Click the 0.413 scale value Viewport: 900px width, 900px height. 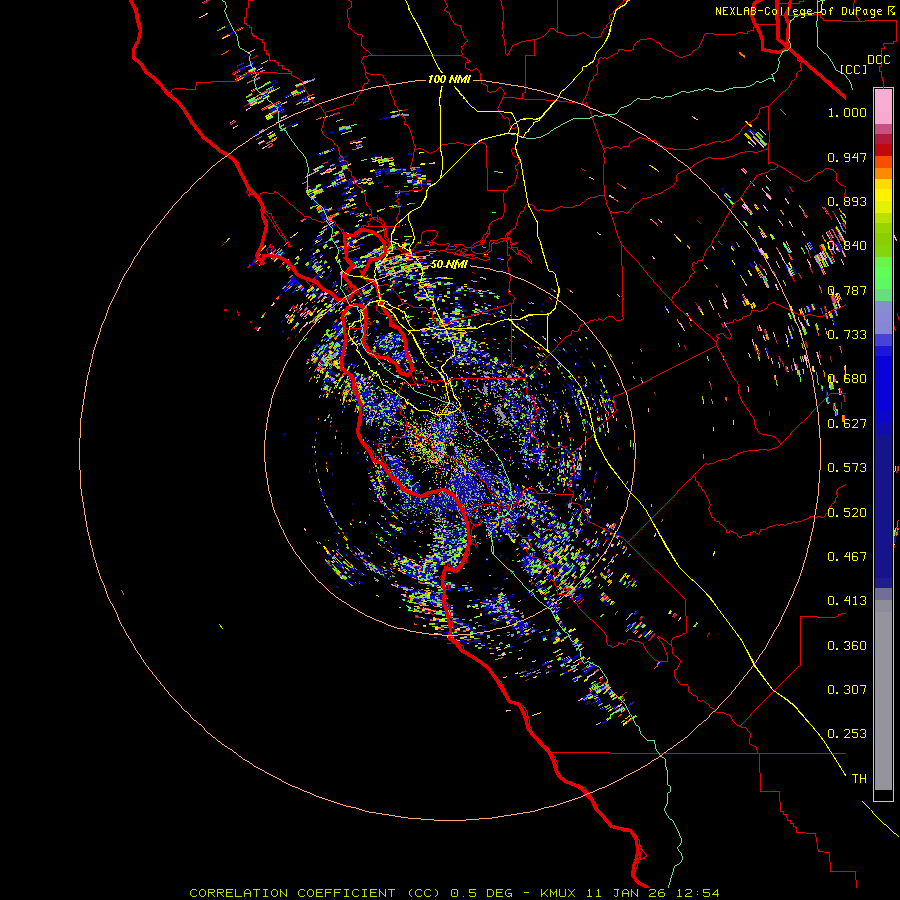pos(847,601)
